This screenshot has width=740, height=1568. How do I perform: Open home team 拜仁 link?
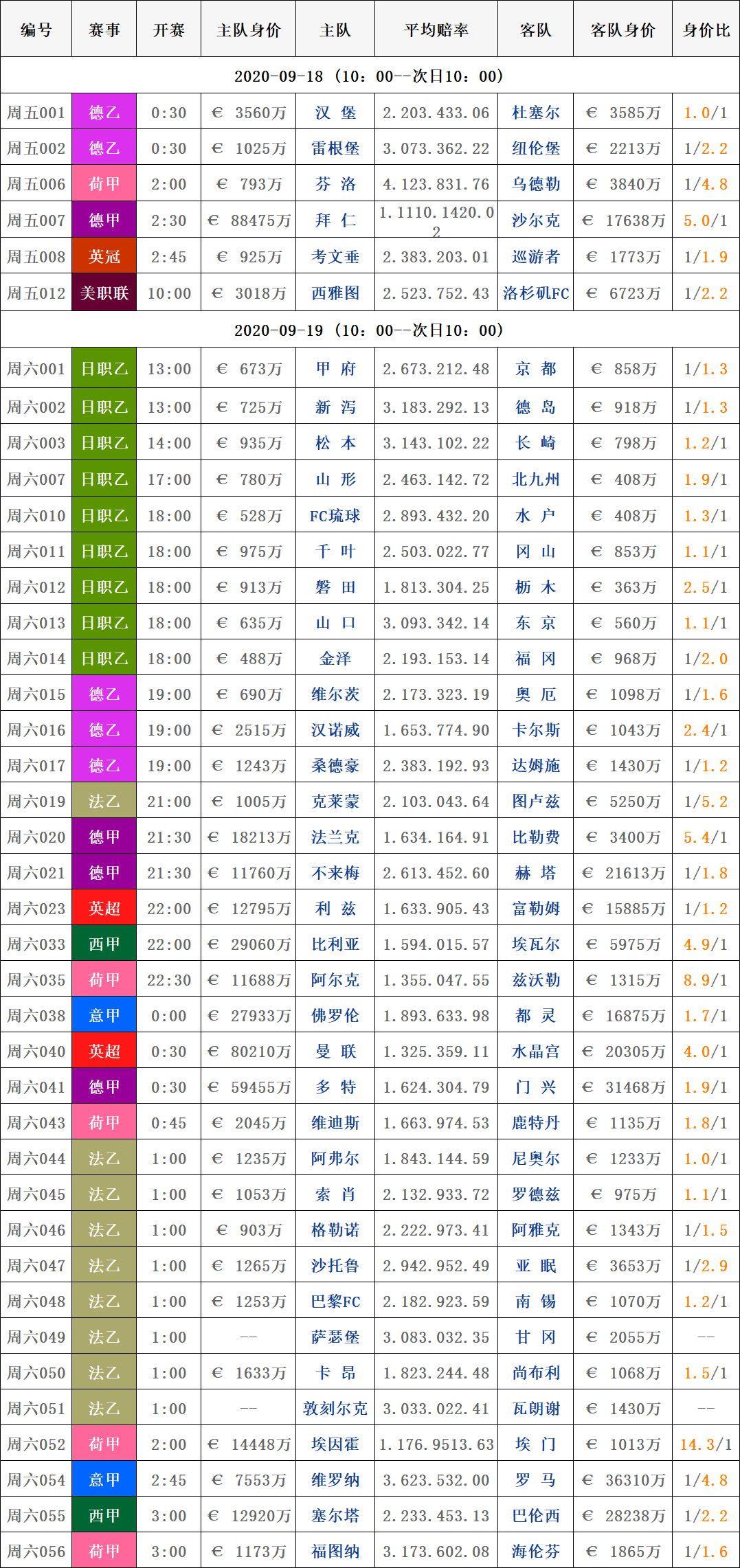[335, 220]
